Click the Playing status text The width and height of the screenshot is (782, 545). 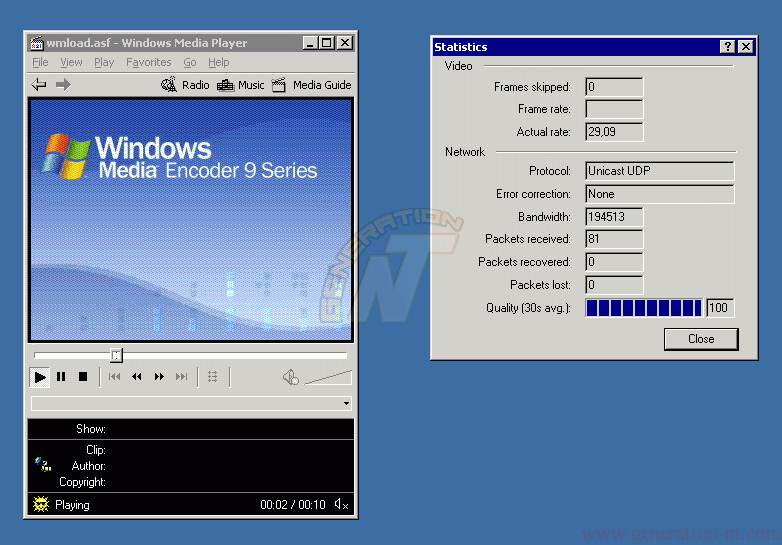72,505
